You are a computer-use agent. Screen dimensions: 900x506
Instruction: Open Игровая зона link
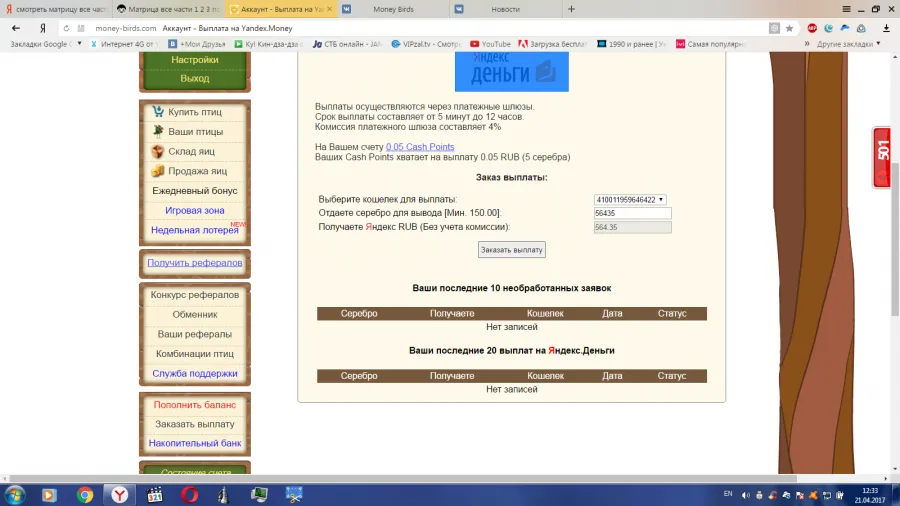[x=195, y=211]
